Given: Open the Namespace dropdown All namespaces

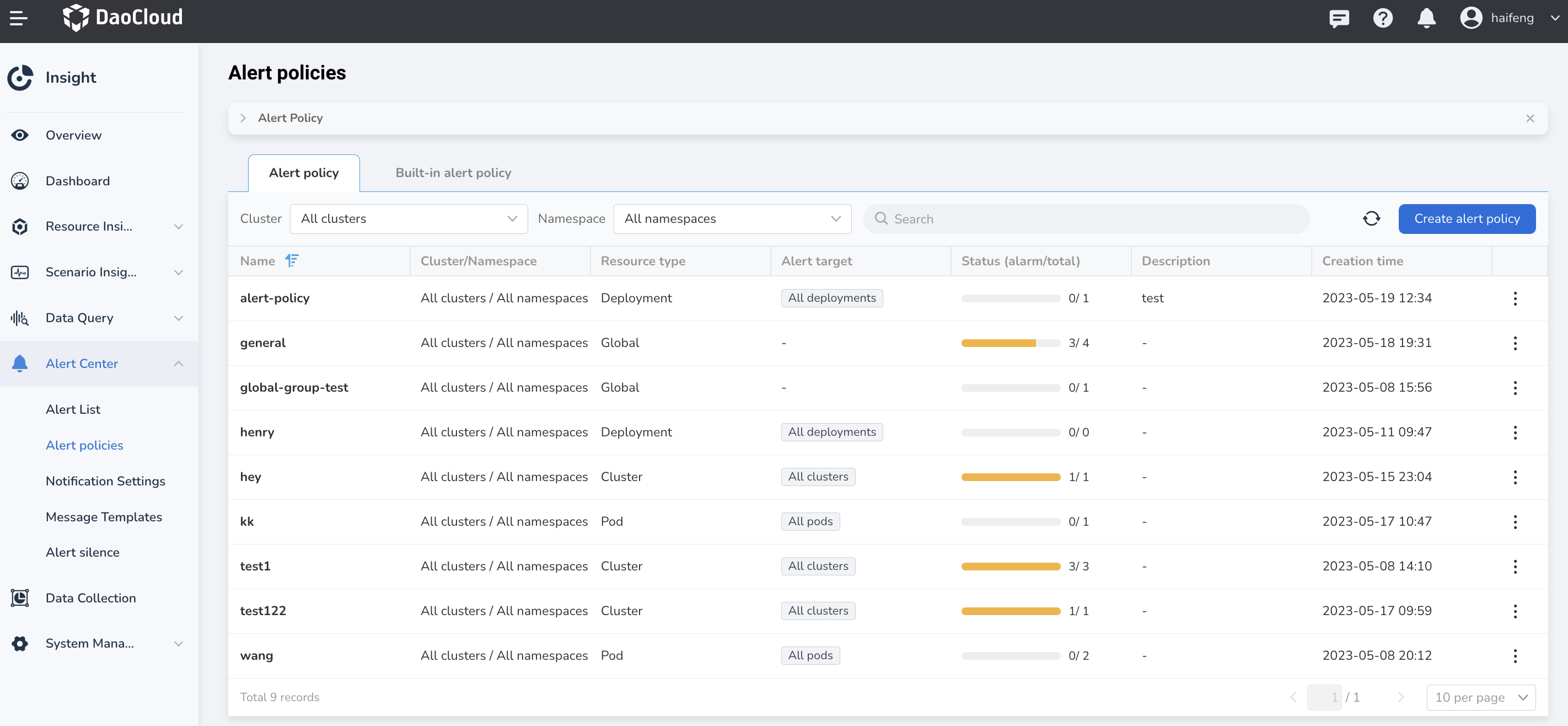Looking at the screenshot, I should click(x=732, y=218).
